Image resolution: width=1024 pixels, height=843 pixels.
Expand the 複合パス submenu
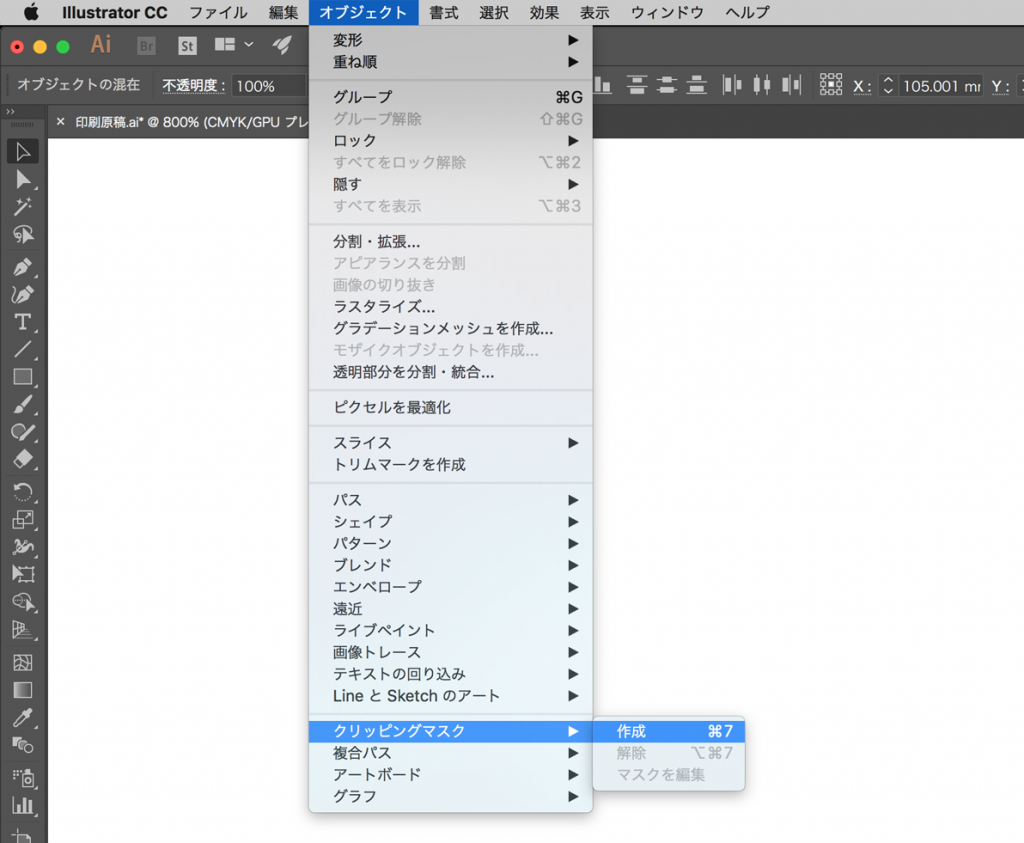tap(451, 753)
